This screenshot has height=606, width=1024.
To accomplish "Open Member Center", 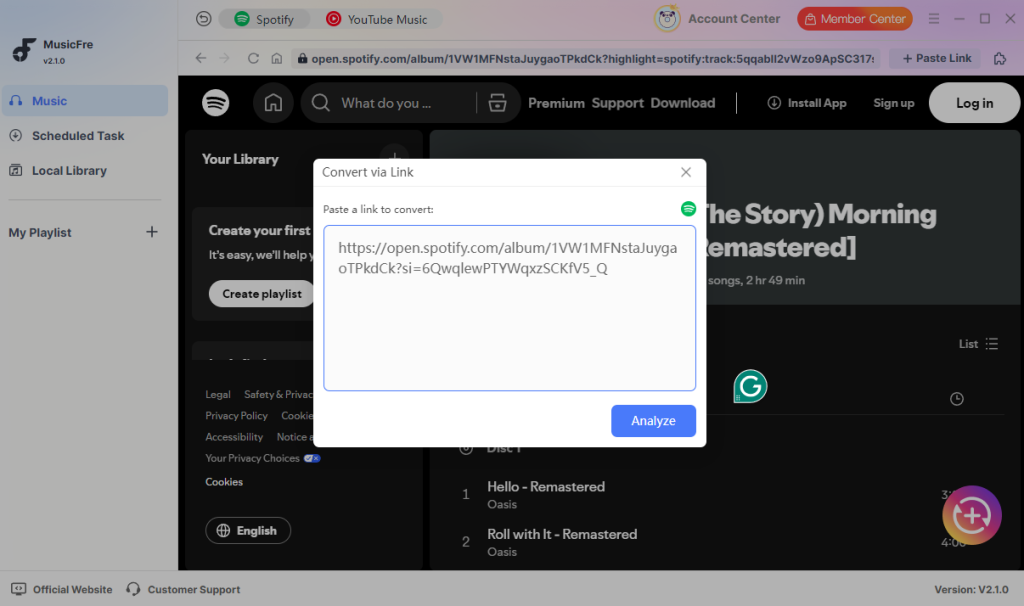I will tap(854, 19).
